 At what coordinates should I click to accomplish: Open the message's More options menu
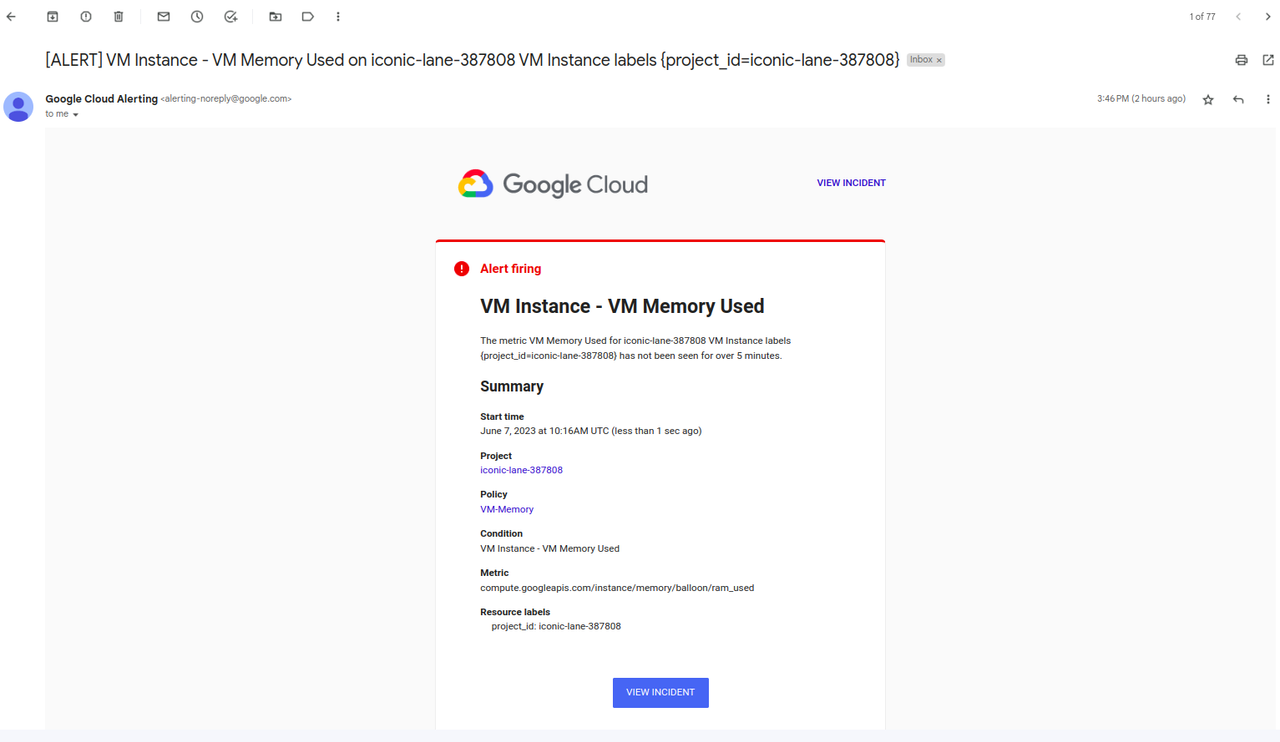click(1268, 99)
